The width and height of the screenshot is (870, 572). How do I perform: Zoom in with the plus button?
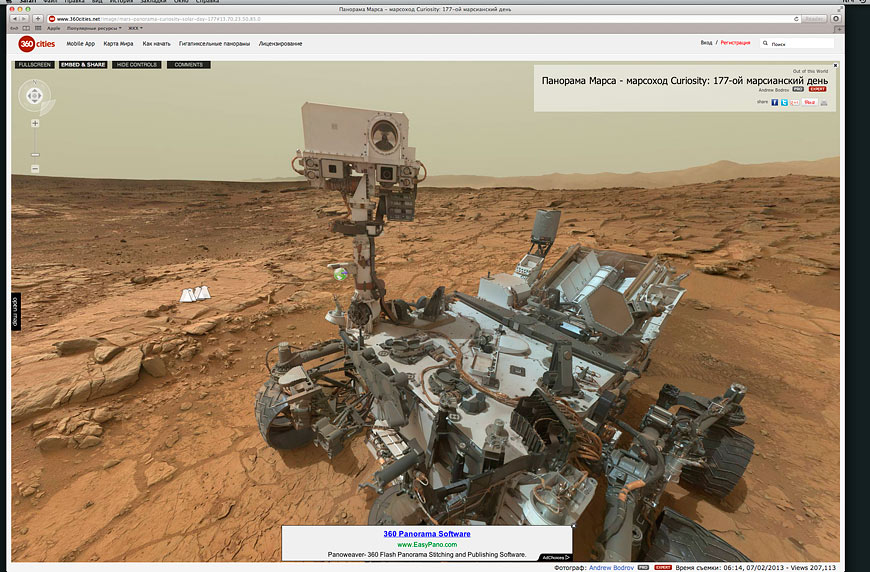tap(35, 123)
